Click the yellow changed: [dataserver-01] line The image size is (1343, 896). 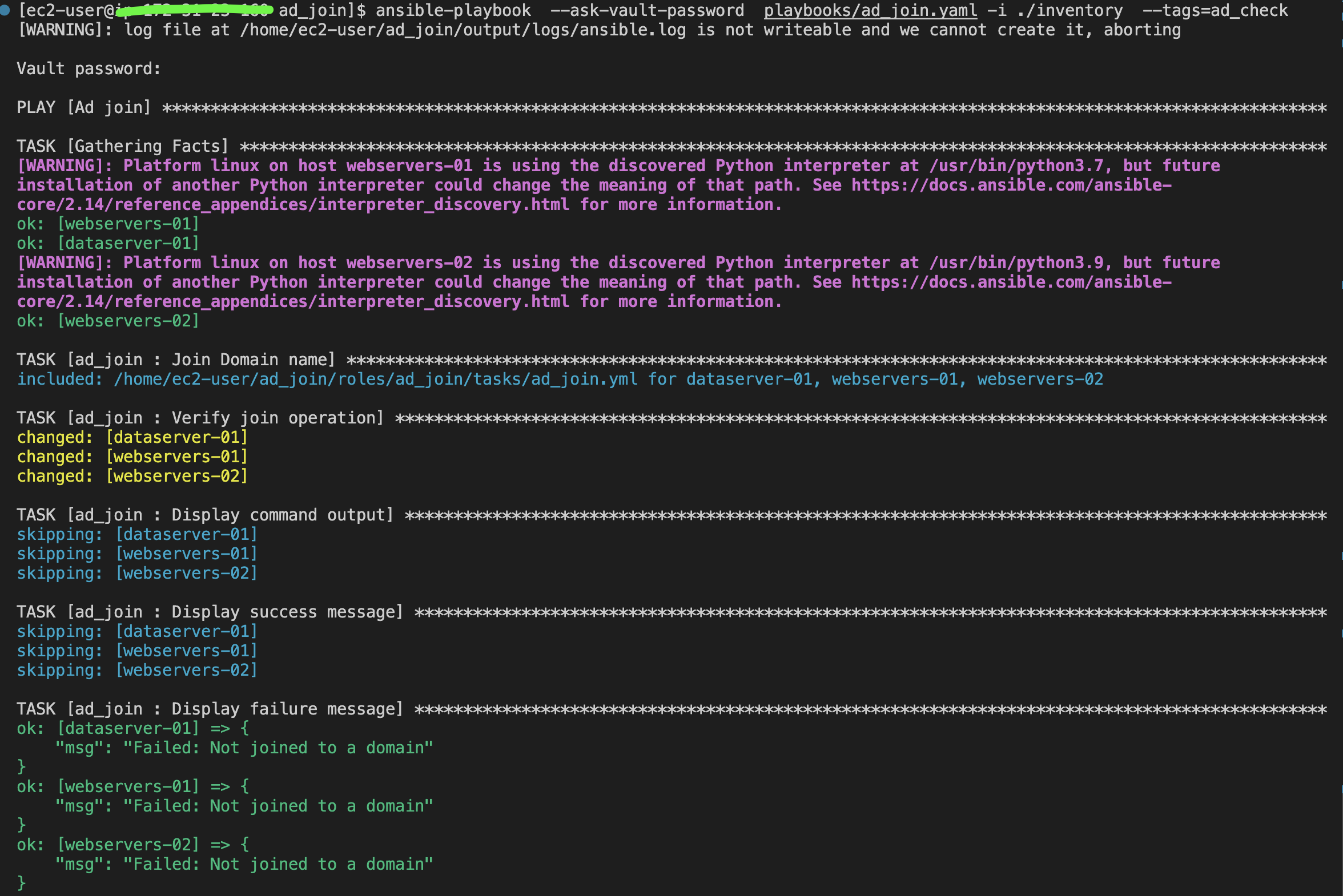[132, 437]
